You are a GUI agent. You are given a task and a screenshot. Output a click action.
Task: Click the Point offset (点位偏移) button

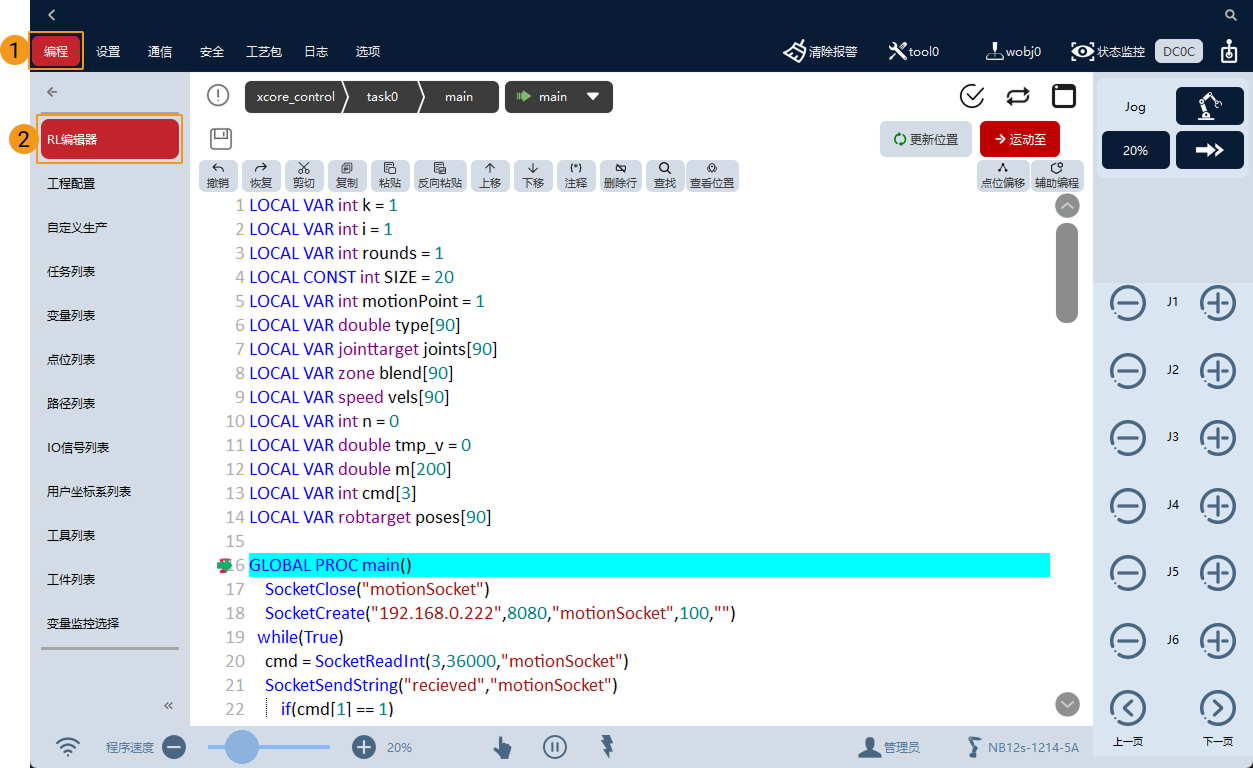click(1003, 176)
